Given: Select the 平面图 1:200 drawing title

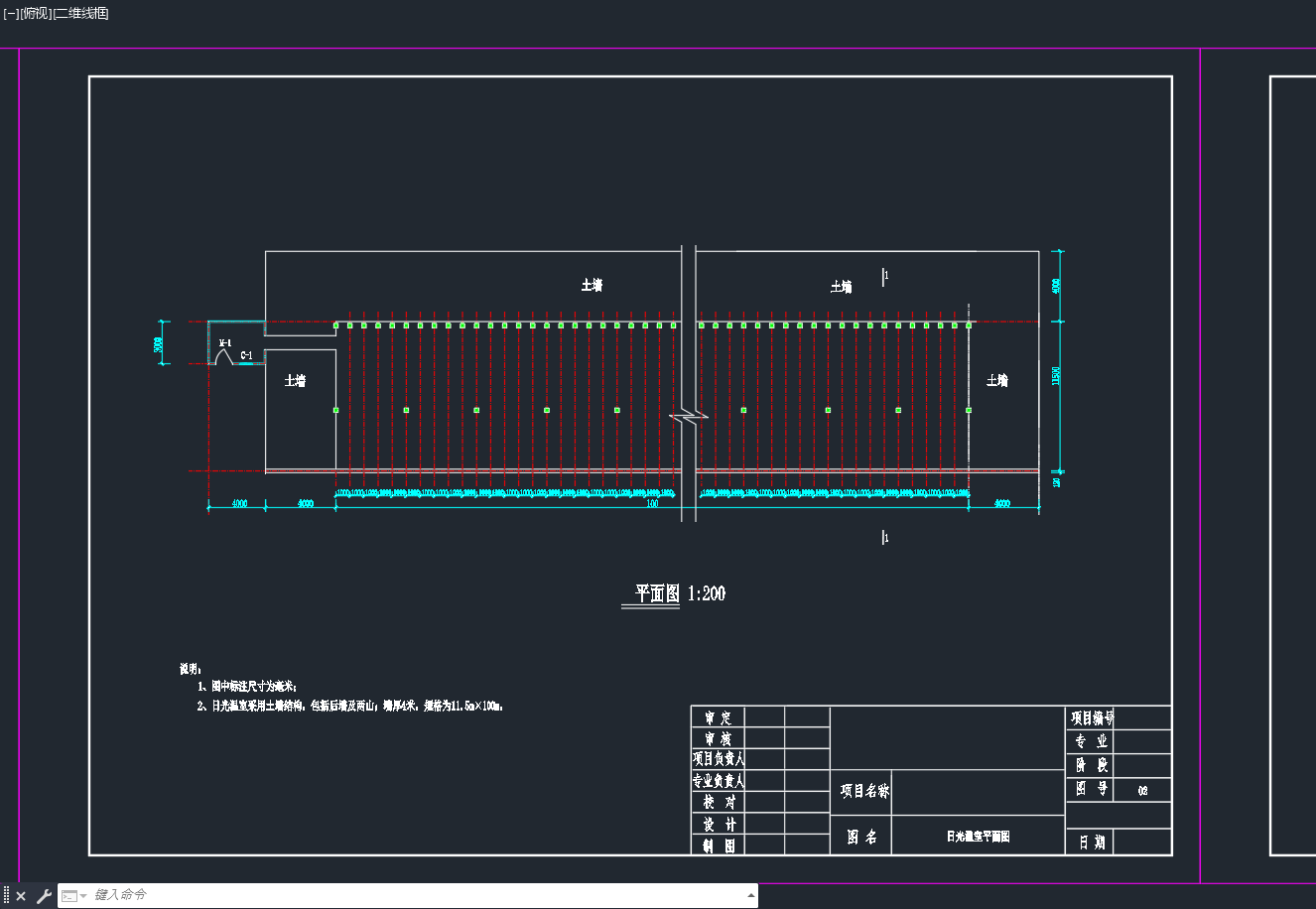Looking at the screenshot, I should click(x=680, y=593).
